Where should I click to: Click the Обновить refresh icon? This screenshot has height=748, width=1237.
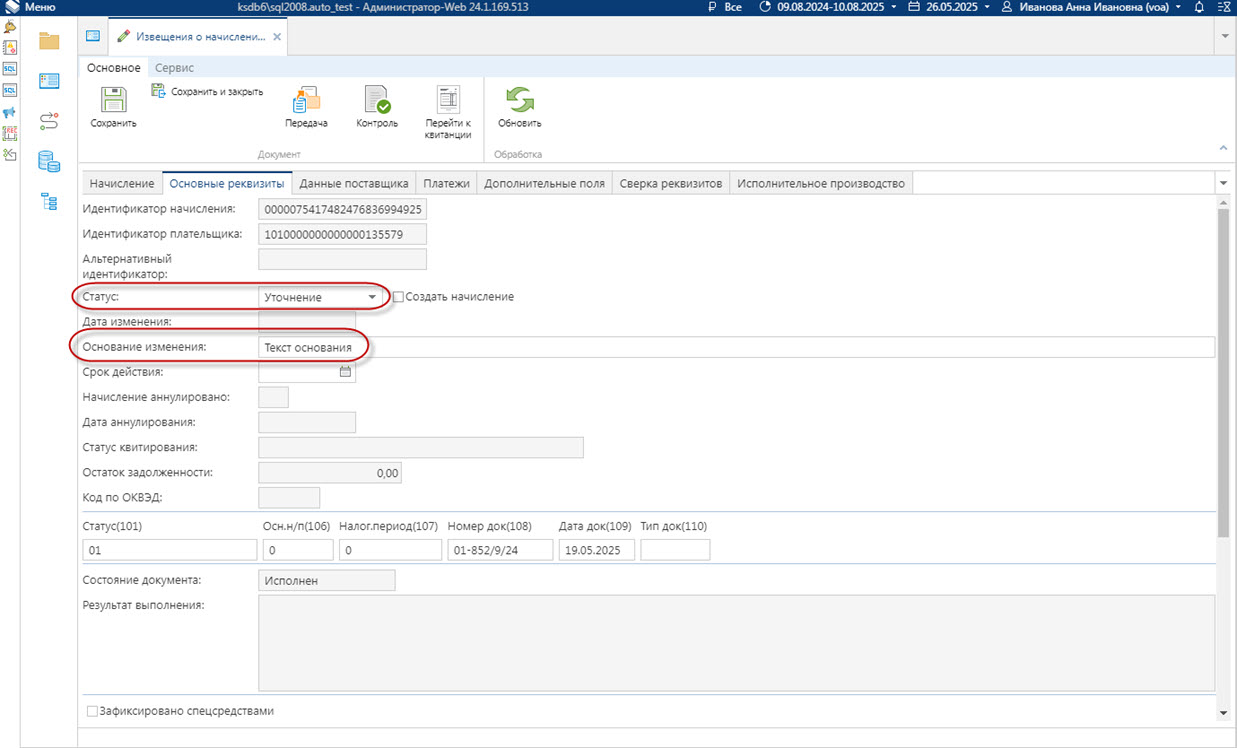coord(520,100)
